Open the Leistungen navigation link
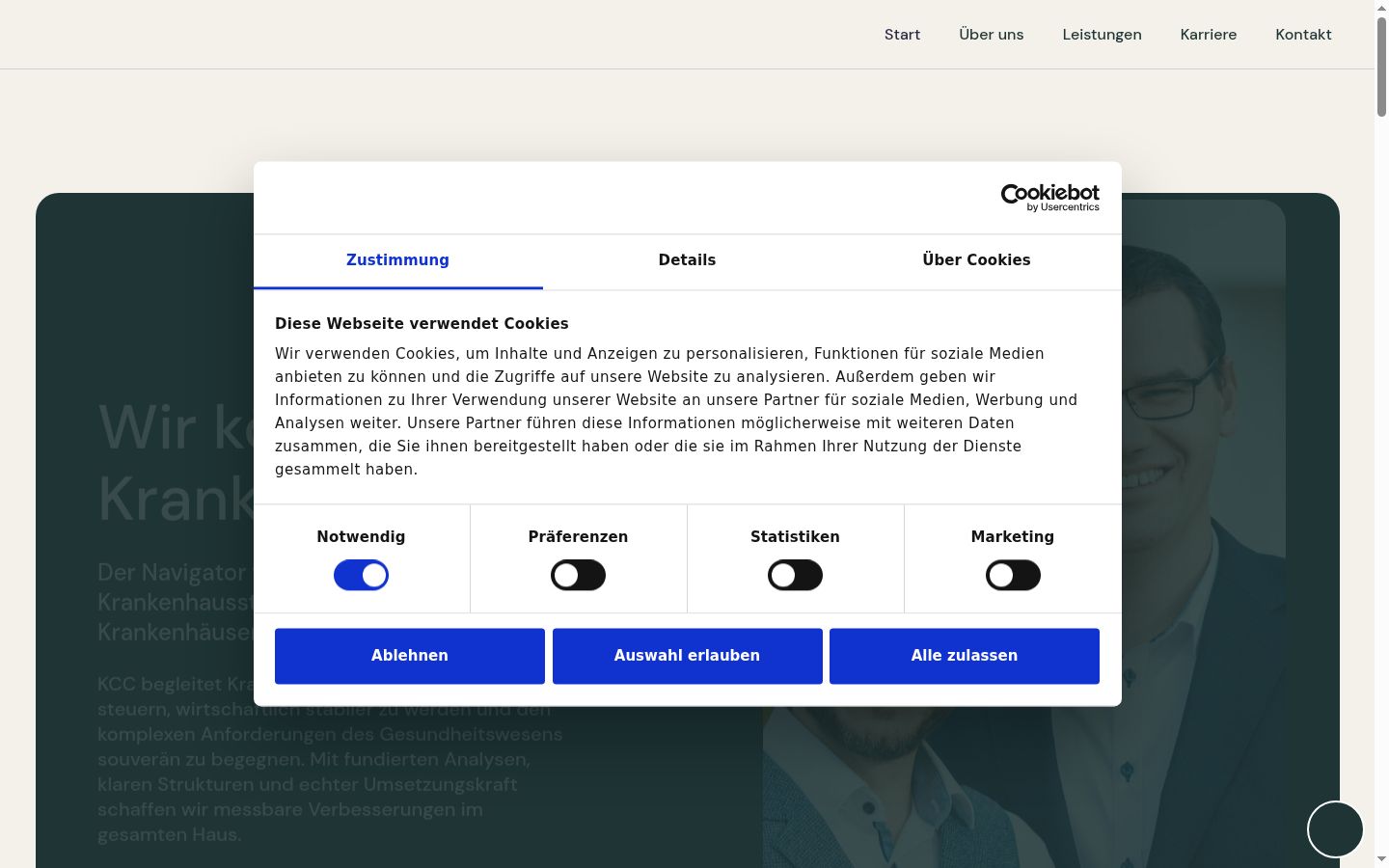This screenshot has width=1389, height=868. pos(1102,35)
